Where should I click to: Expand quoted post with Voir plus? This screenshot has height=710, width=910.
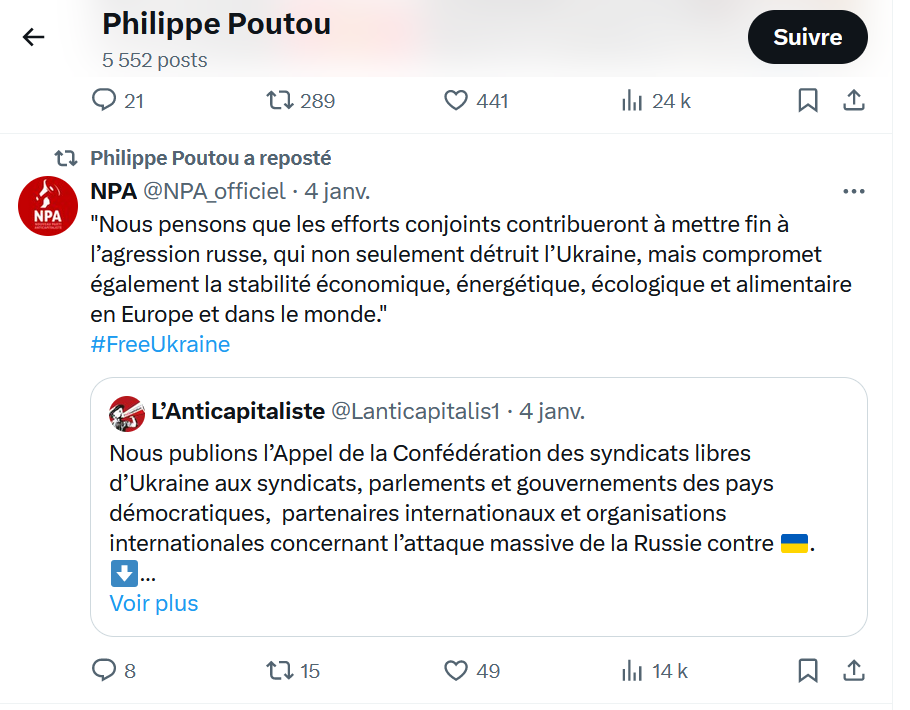[154, 603]
